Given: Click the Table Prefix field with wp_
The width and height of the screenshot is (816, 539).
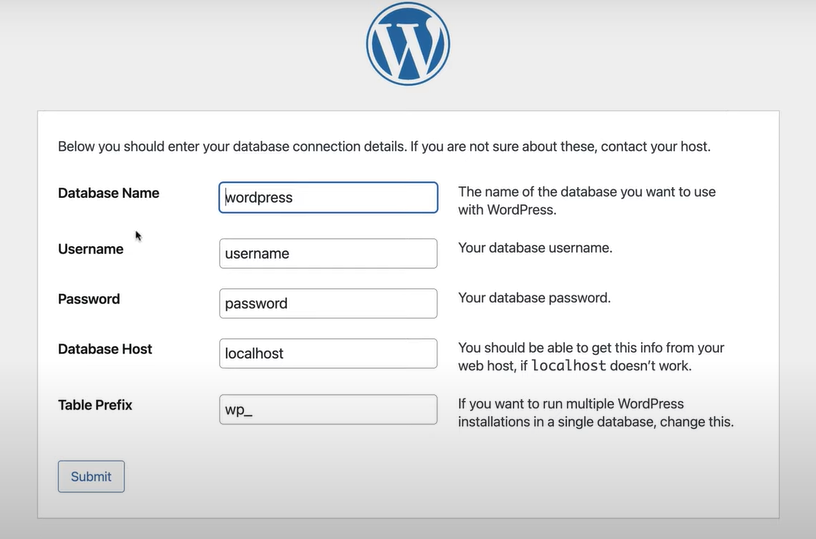Looking at the screenshot, I should tap(328, 409).
